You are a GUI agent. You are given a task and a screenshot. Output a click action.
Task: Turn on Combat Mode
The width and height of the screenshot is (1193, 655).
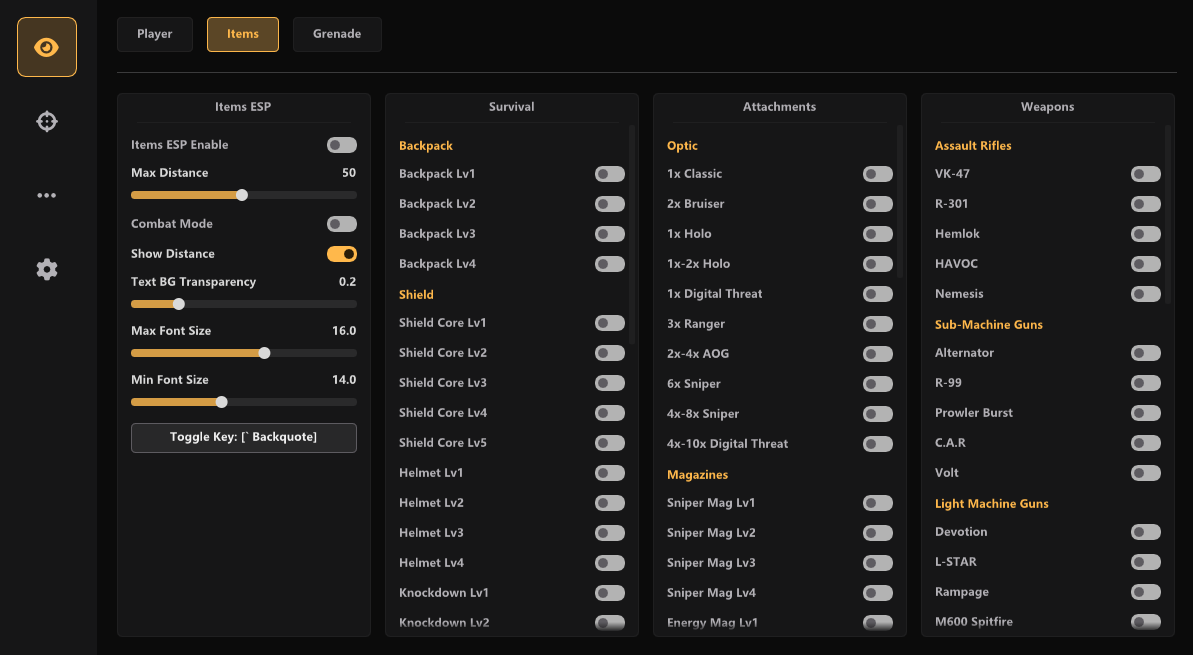click(x=342, y=224)
